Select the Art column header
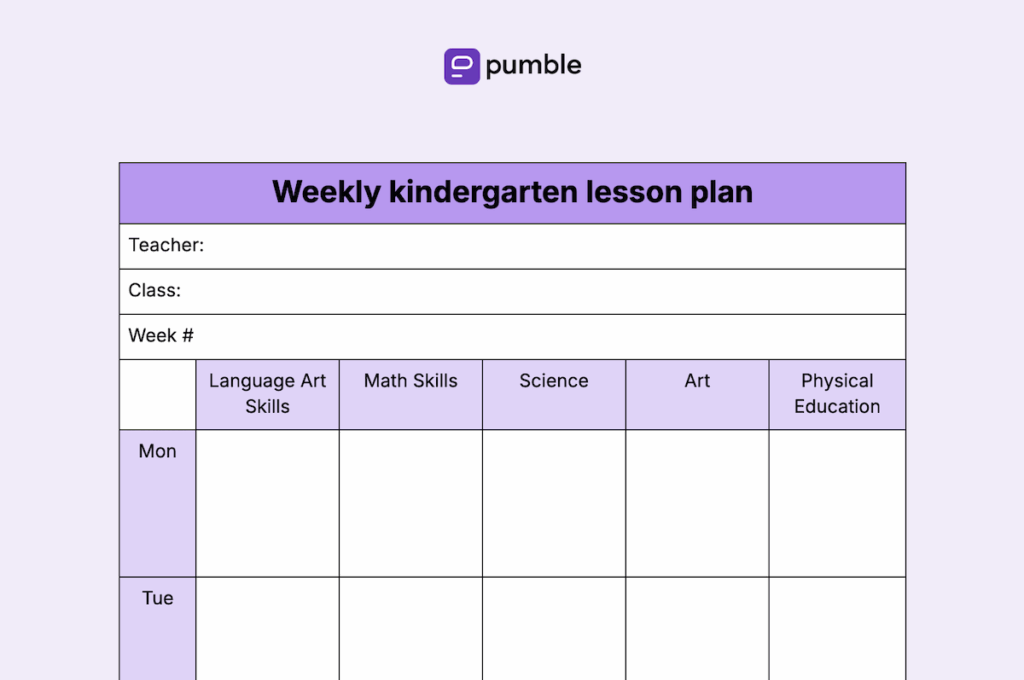Image resolution: width=1024 pixels, height=680 pixels. 697,395
